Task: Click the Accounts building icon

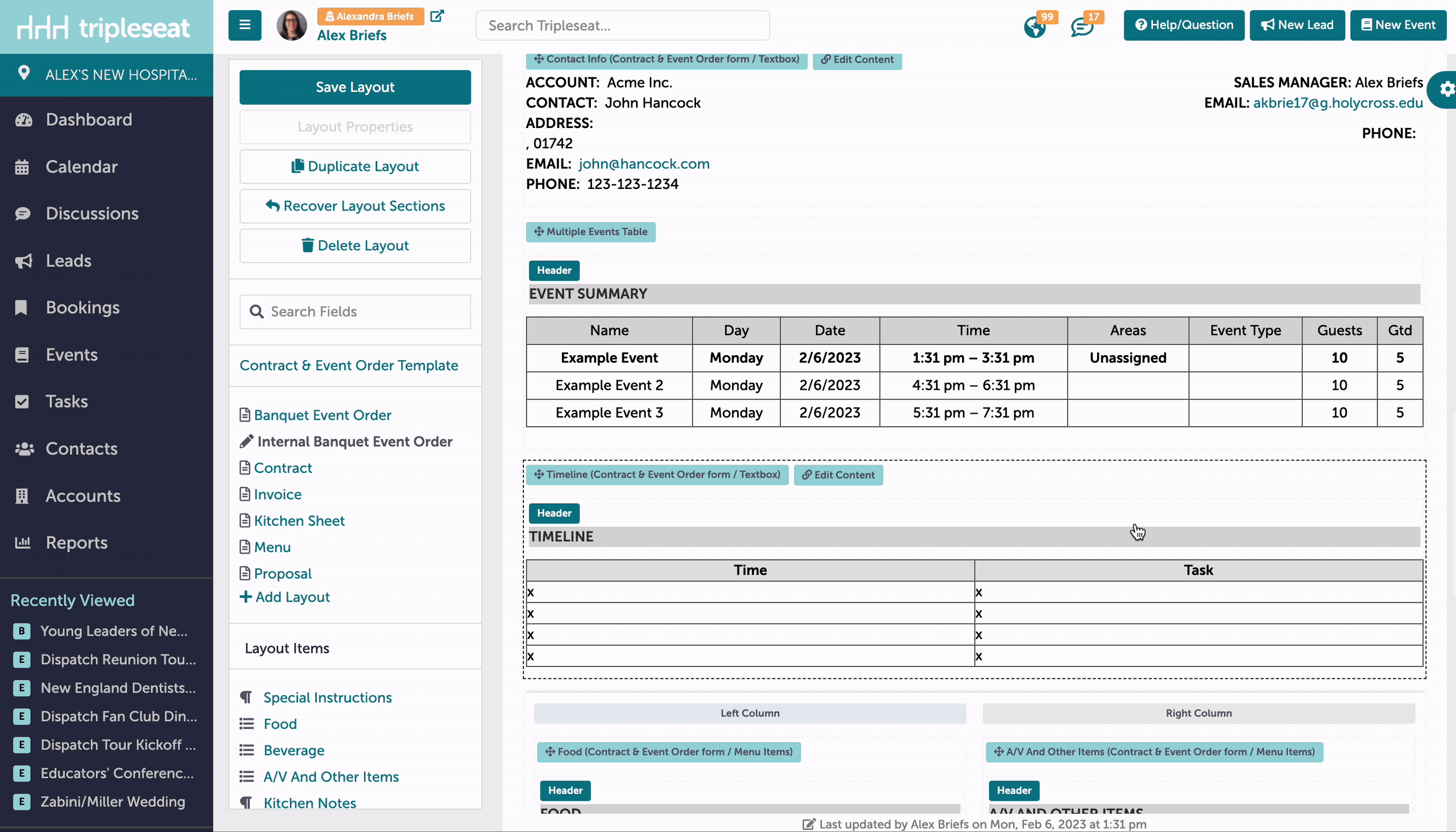Action: (22, 496)
